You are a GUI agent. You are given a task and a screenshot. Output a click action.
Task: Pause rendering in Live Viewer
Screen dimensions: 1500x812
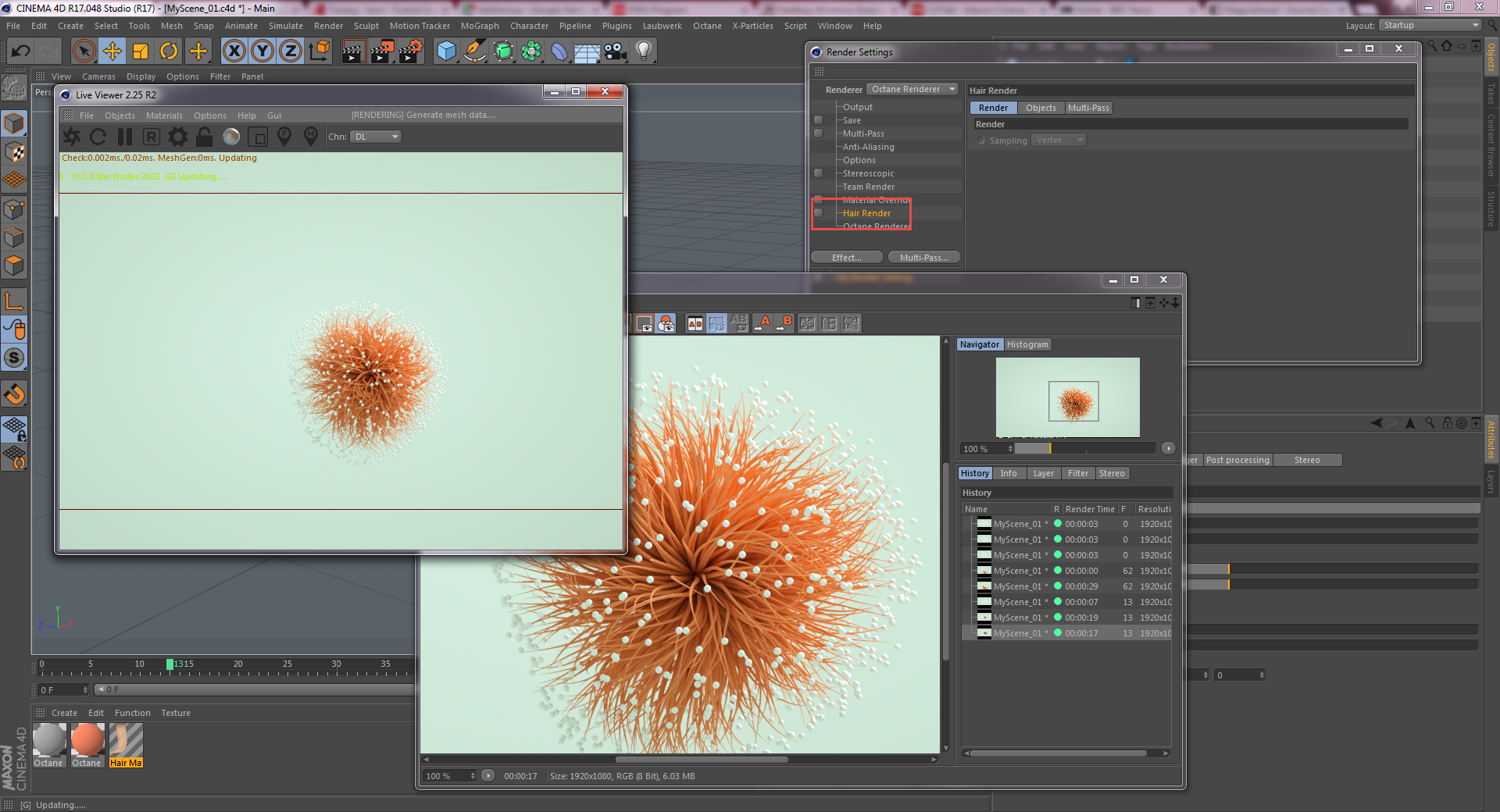(125, 137)
